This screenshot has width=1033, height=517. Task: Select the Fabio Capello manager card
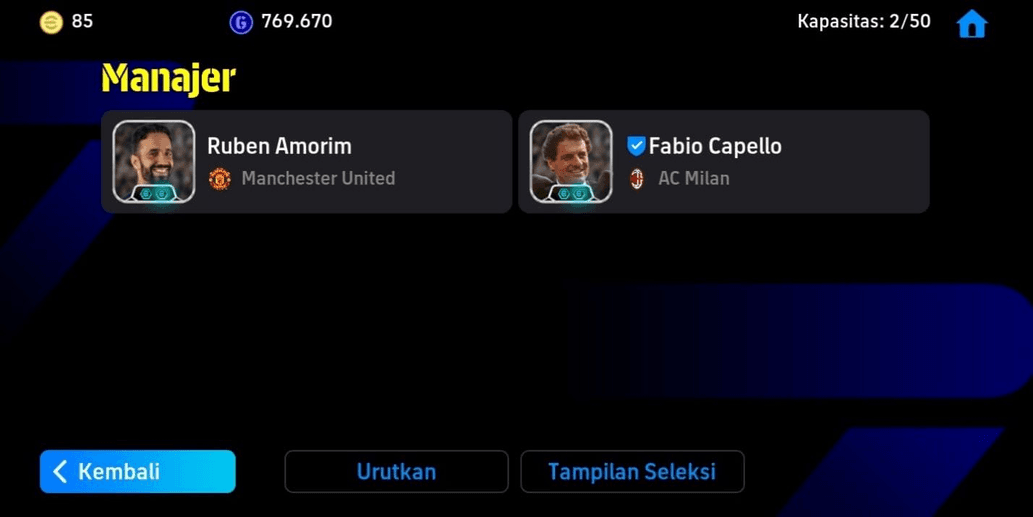(723, 161)
